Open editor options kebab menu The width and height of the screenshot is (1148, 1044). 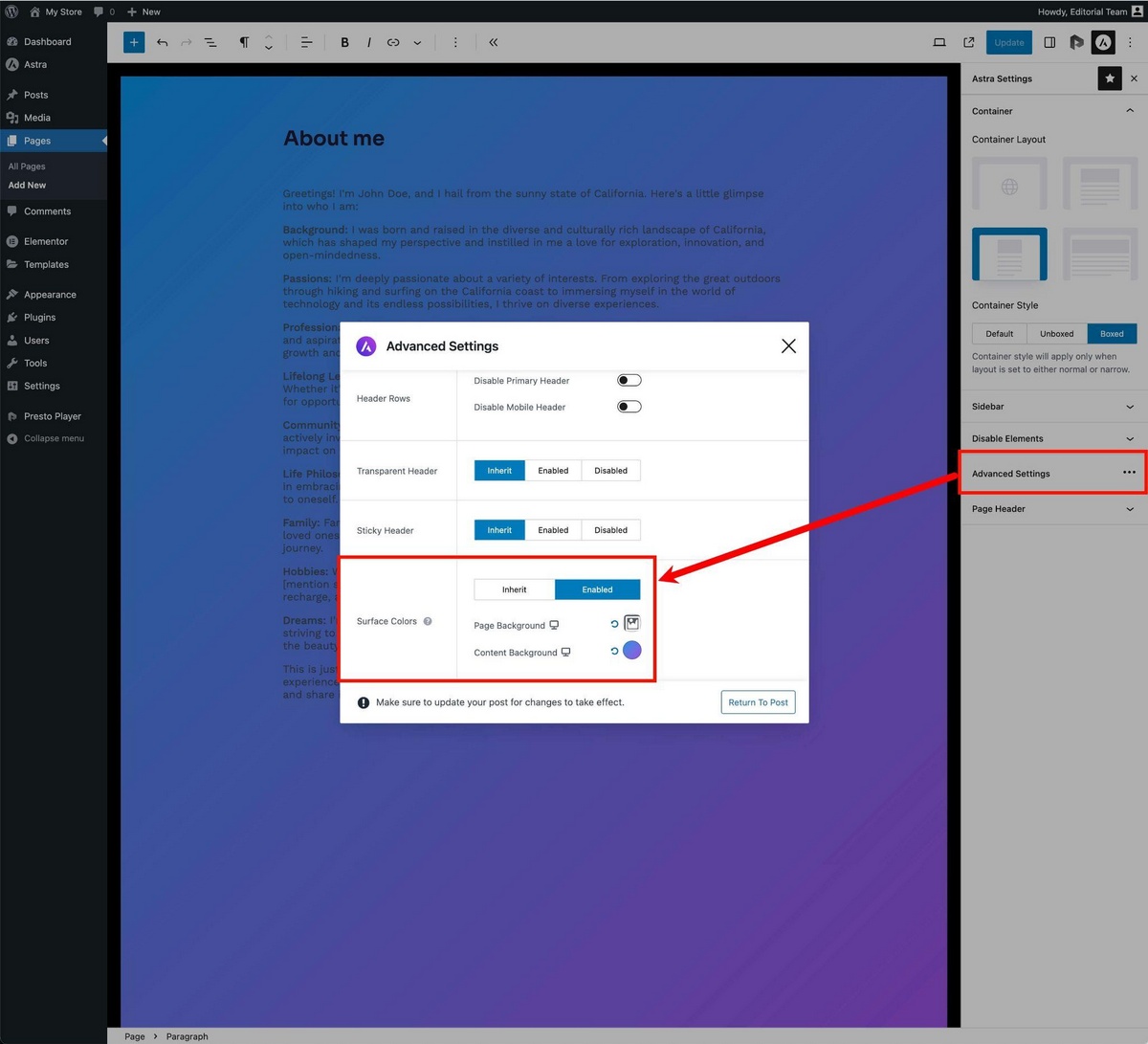click(1130, 42)
